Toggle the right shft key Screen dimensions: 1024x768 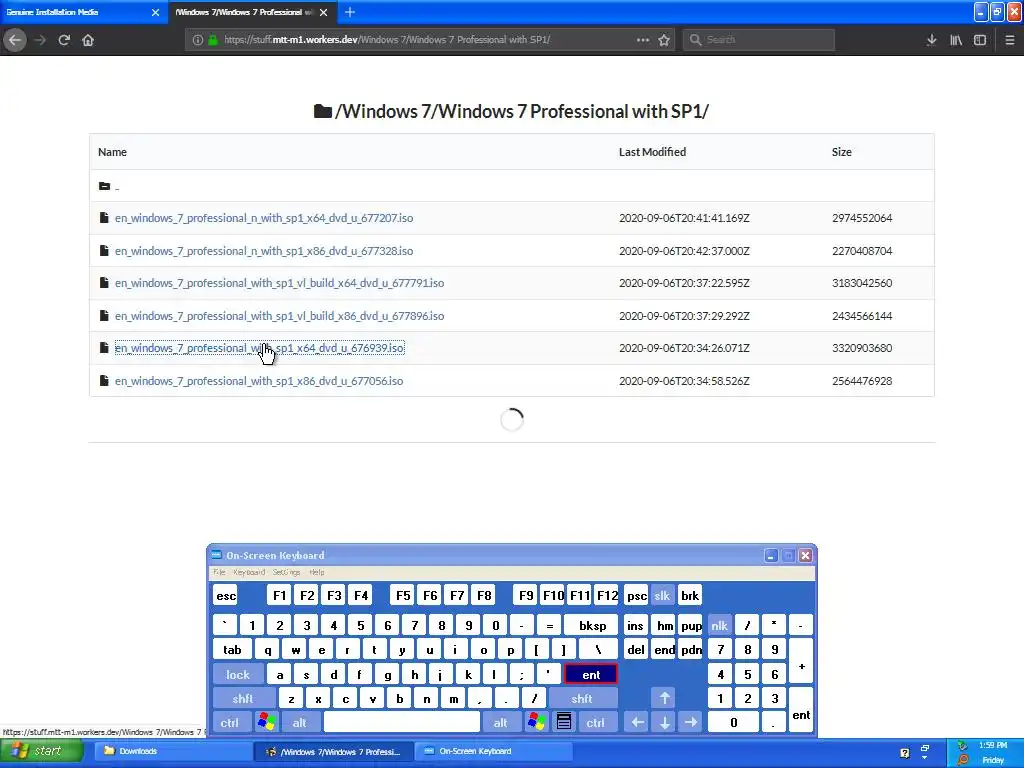pyautogui.click(x=582, y=699)
